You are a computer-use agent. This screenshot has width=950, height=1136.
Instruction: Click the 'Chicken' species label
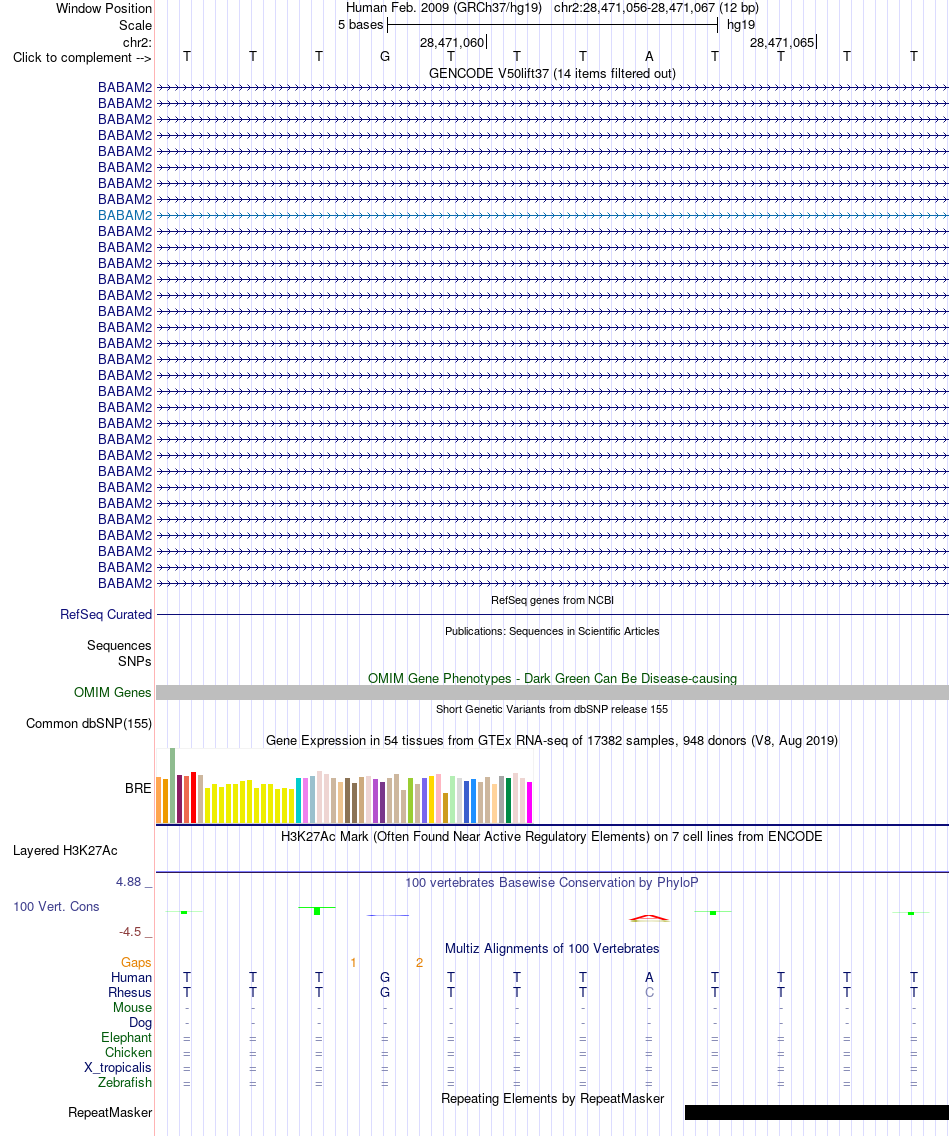pos(128,1053)
